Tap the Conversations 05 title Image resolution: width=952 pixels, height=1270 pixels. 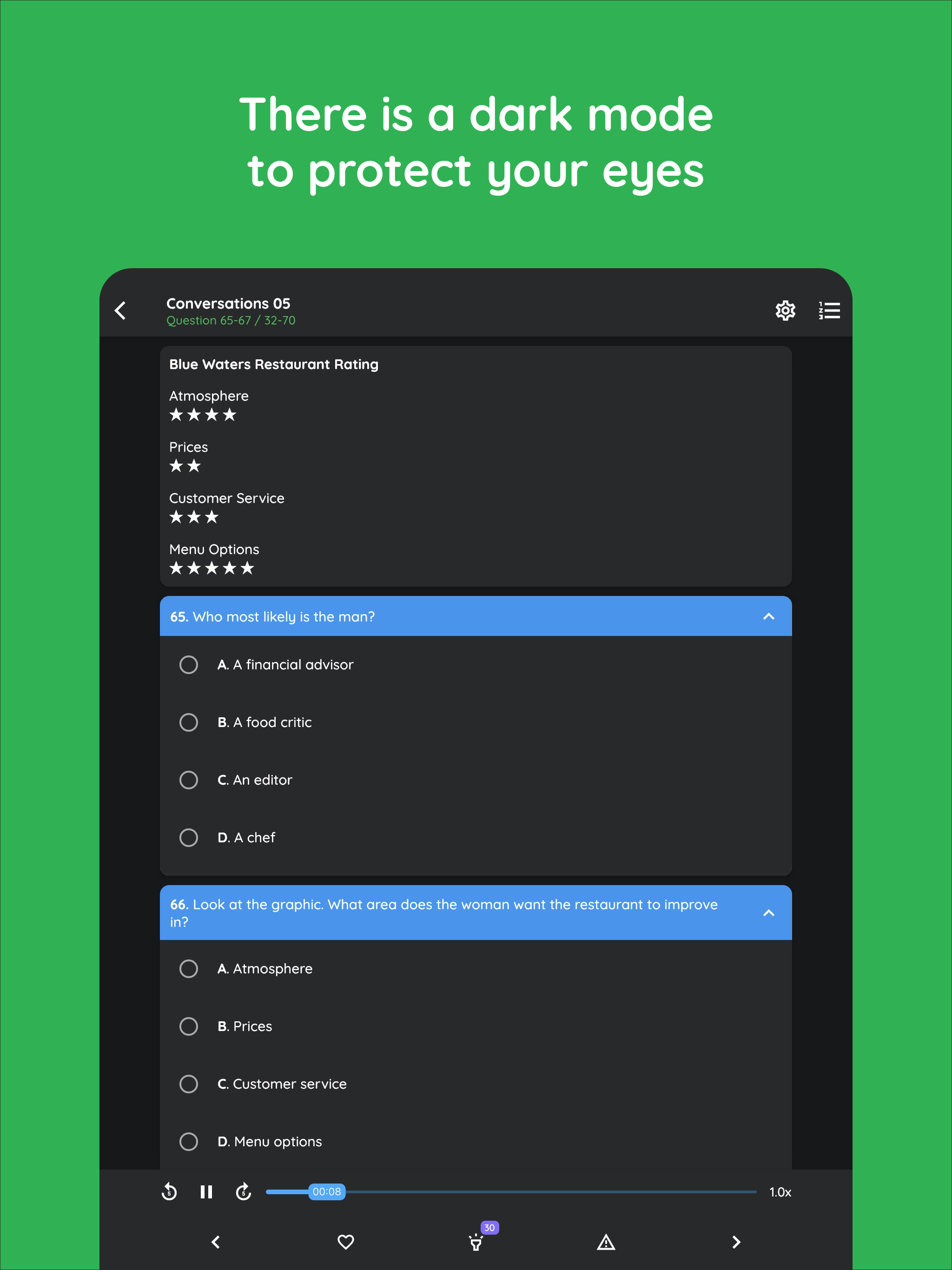tap(228, 303)
